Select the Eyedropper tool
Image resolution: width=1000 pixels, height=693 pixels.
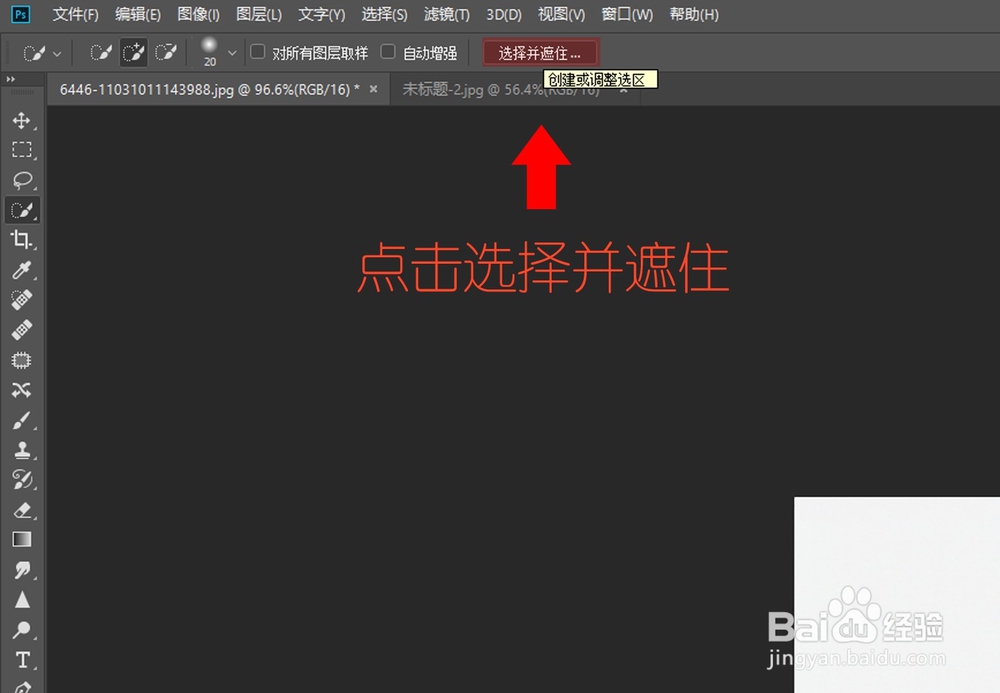click(x=22, y=270)
